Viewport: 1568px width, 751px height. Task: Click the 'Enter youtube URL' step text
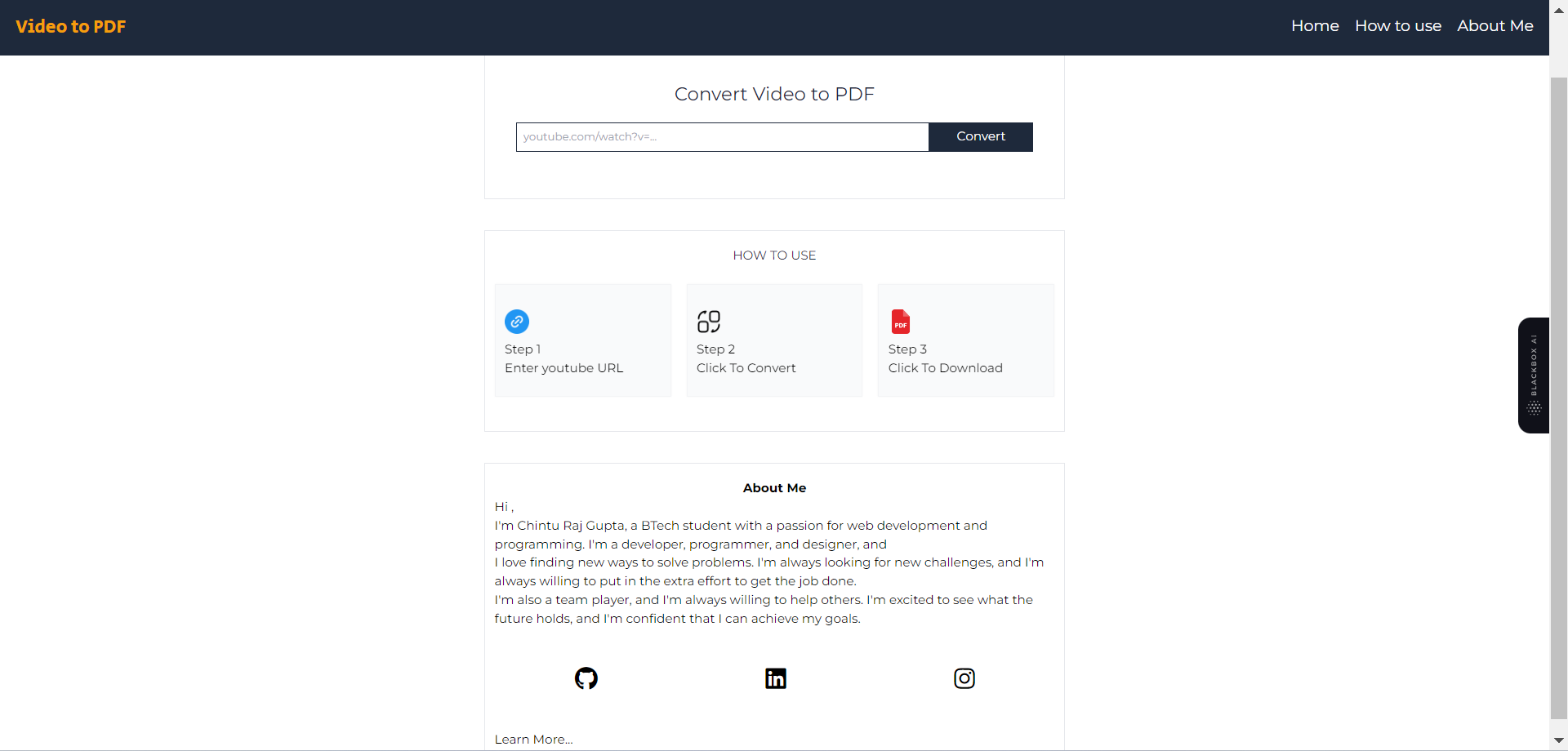(563, 368)
